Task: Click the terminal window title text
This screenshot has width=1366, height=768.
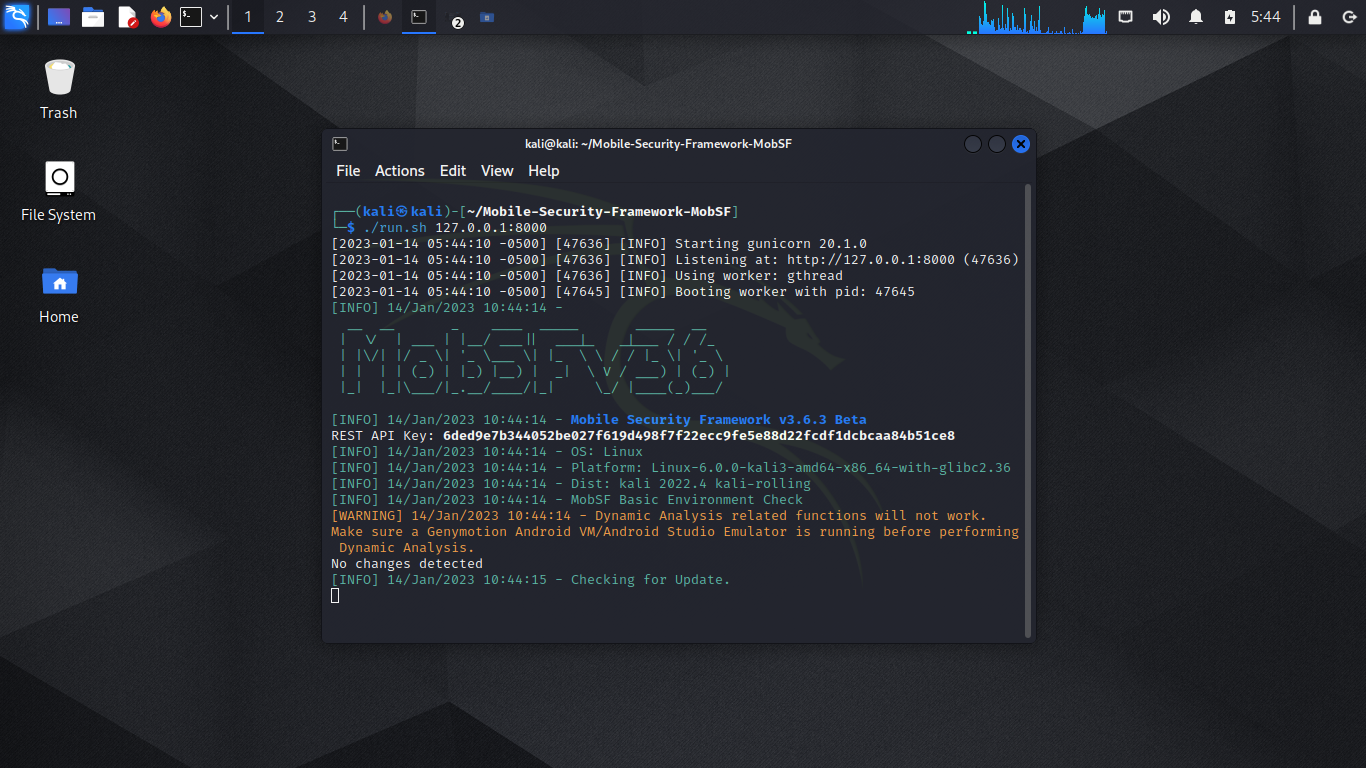Action: tap(658, 144)
